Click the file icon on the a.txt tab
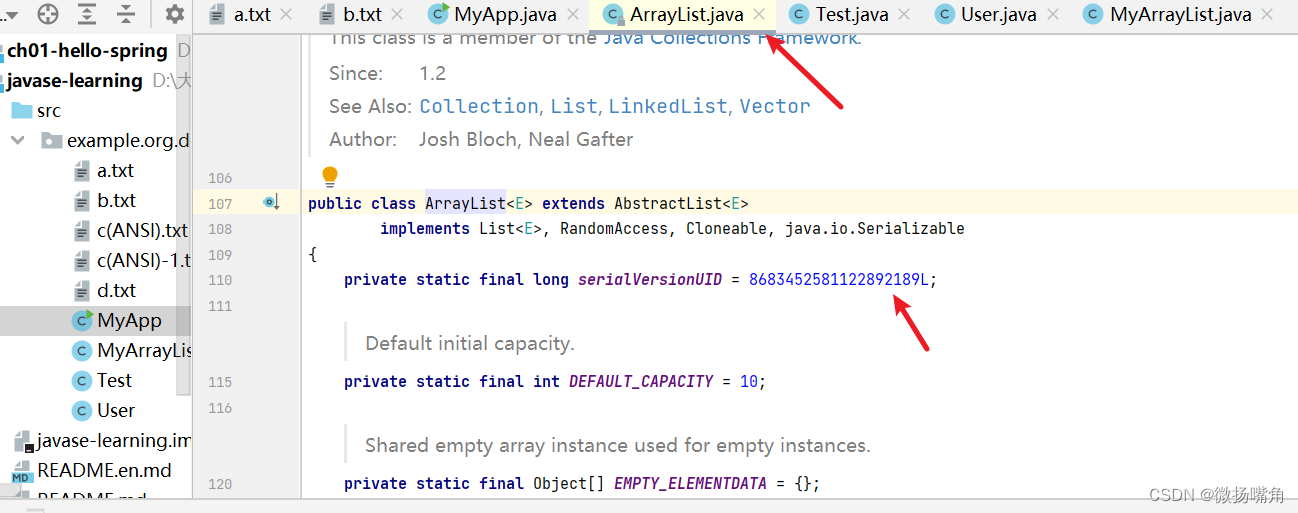The image size is (1298, 513). 218,14
